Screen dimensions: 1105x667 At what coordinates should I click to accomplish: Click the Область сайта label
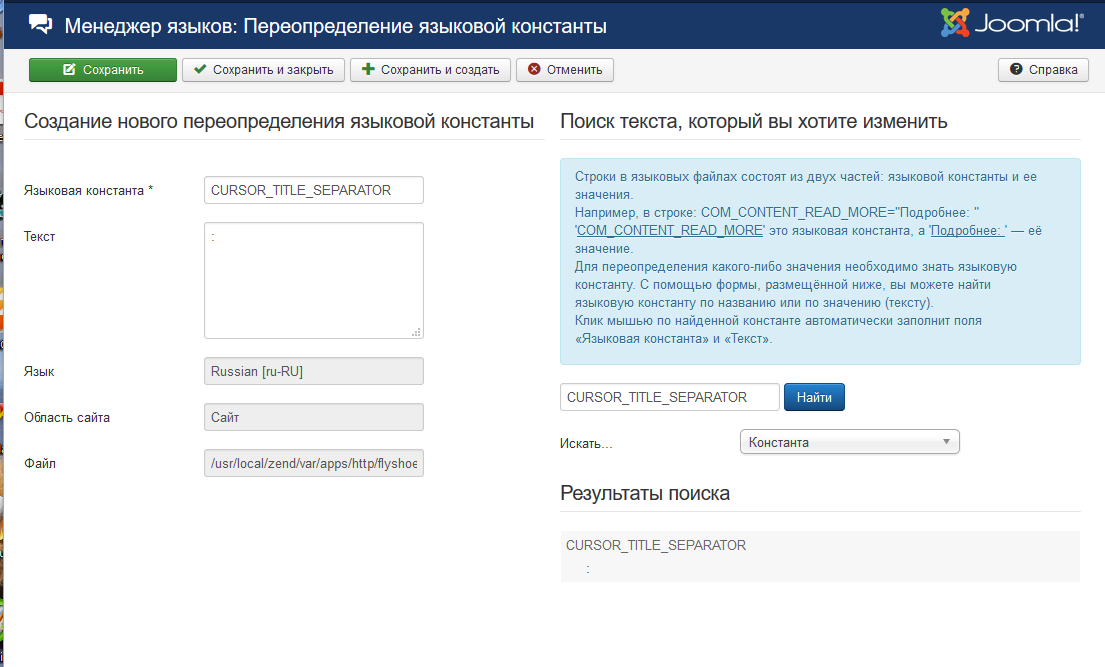(x=67, y=417)
